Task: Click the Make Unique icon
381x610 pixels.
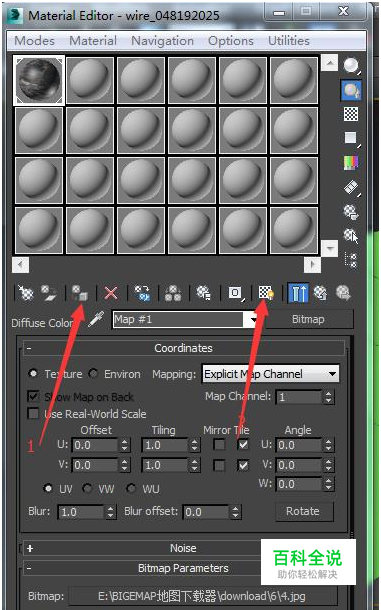Action: [173, 293]
